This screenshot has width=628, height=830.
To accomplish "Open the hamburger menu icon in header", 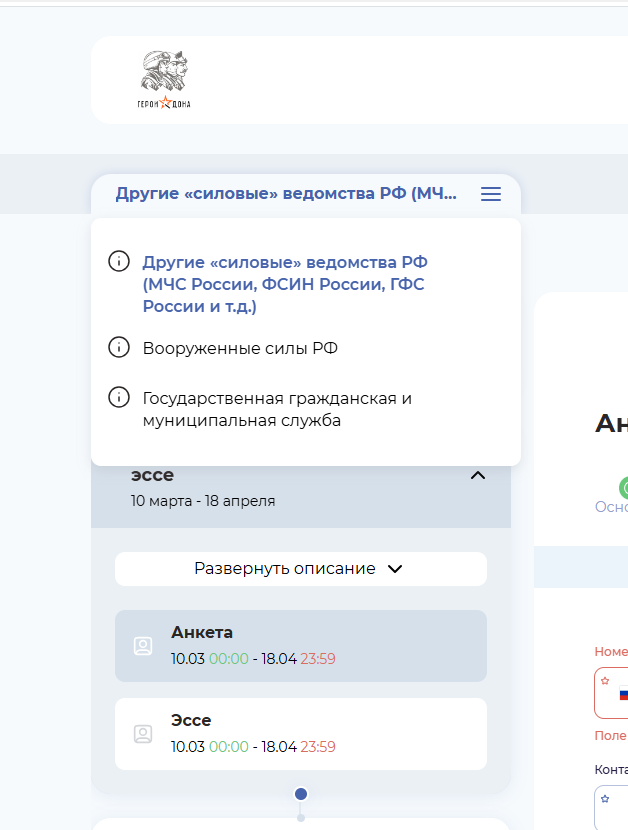I will (x=491, y=194).
